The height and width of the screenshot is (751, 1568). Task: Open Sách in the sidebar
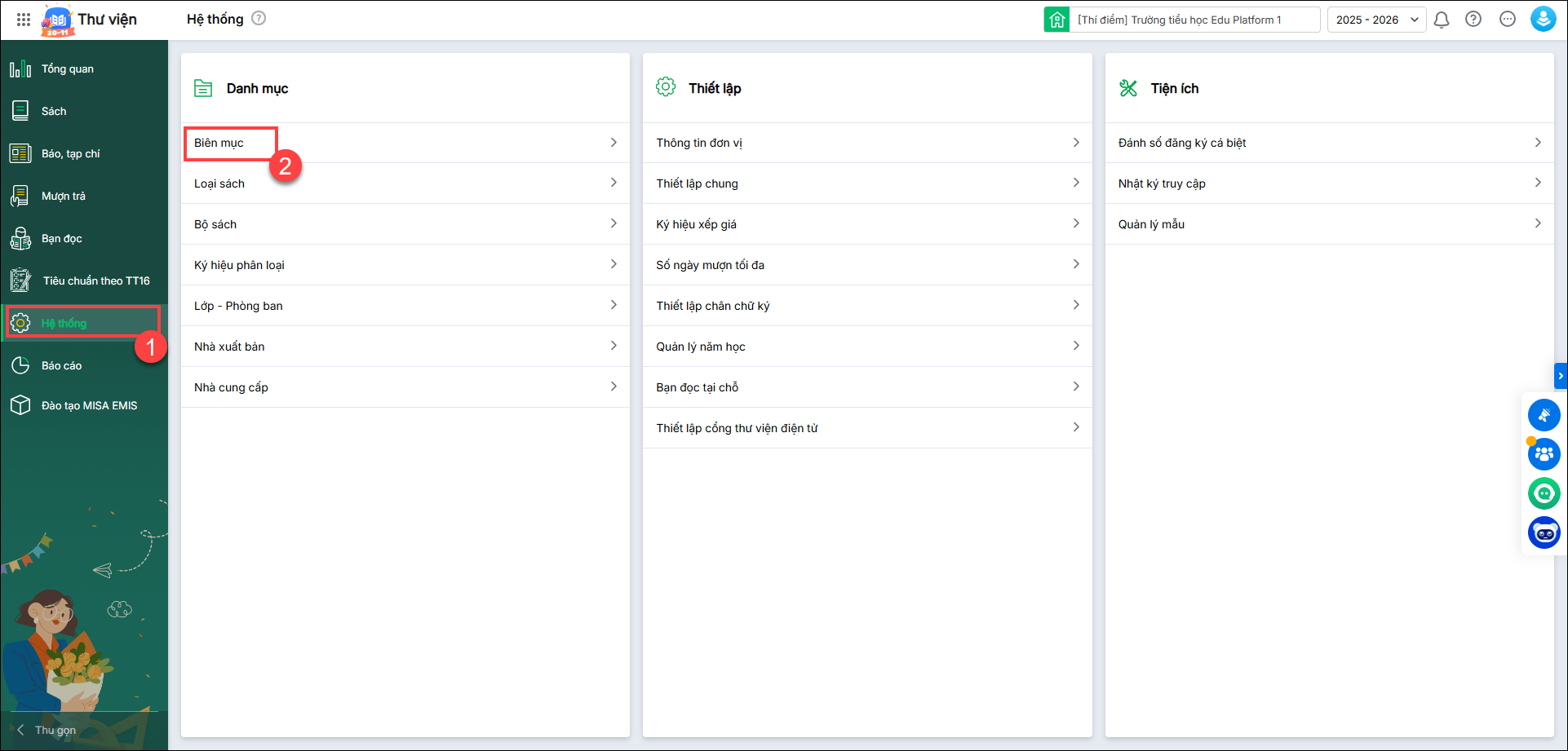coord(54,112)
